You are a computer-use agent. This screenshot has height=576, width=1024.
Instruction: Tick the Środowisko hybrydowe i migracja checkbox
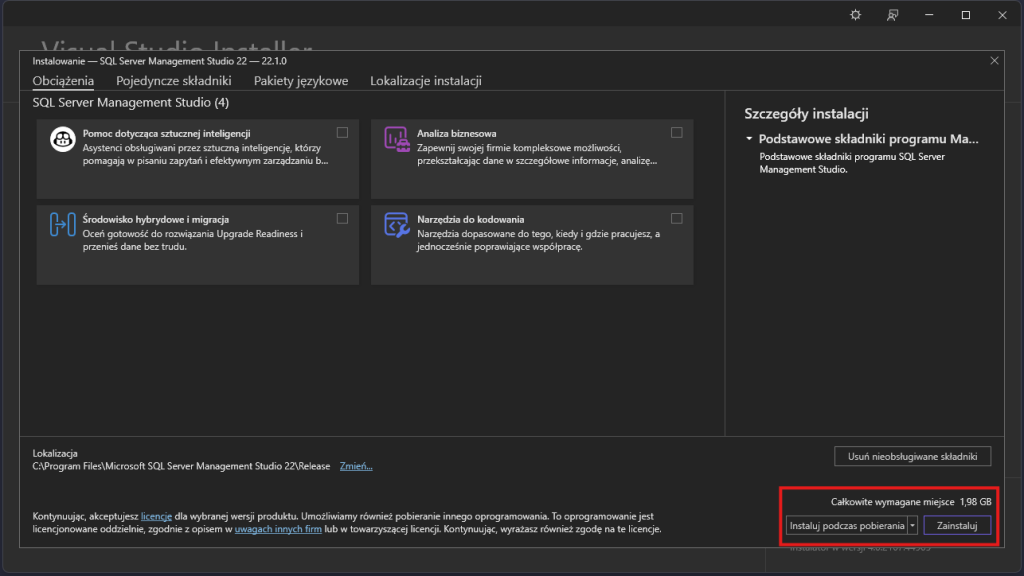[x=343, y=219]
